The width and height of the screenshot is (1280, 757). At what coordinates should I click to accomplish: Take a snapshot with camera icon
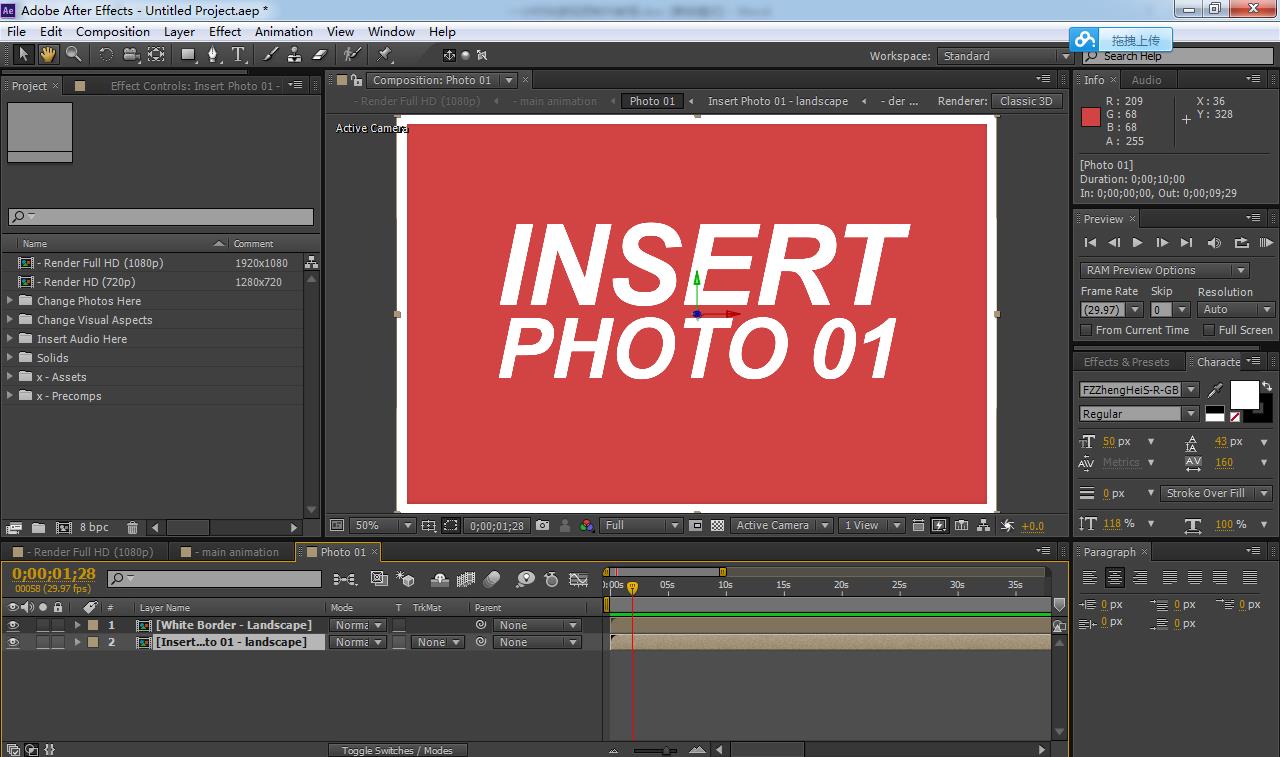pos(542,525)
